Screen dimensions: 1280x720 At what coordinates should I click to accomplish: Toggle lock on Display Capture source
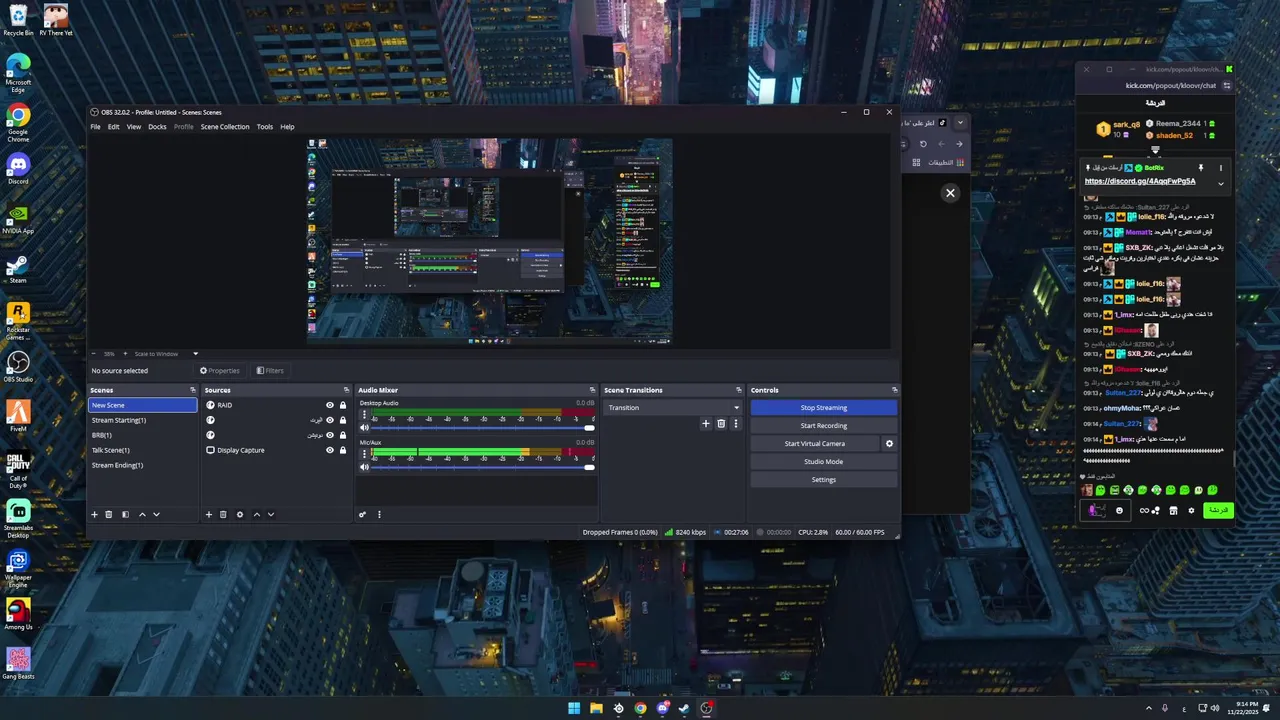[x=343, y=450]
